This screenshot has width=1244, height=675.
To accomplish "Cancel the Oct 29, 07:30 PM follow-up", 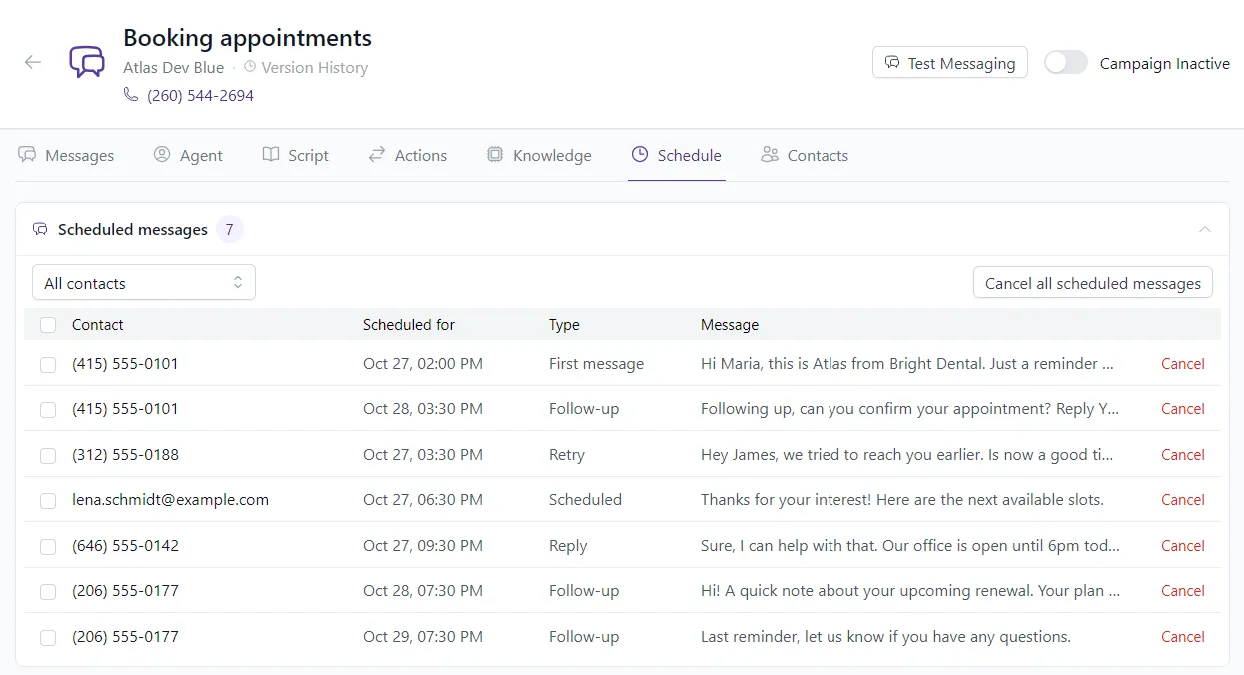I will coord(1183,637).
